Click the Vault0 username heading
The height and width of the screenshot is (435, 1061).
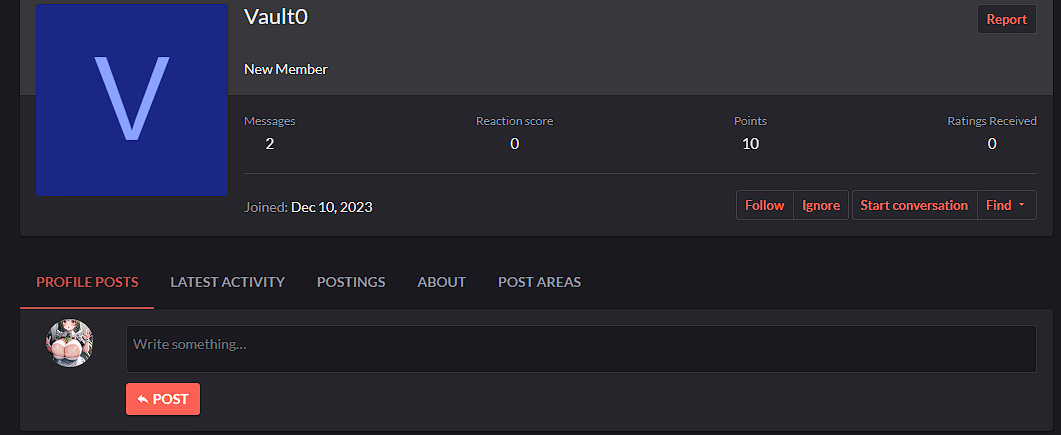click(276, 16)
